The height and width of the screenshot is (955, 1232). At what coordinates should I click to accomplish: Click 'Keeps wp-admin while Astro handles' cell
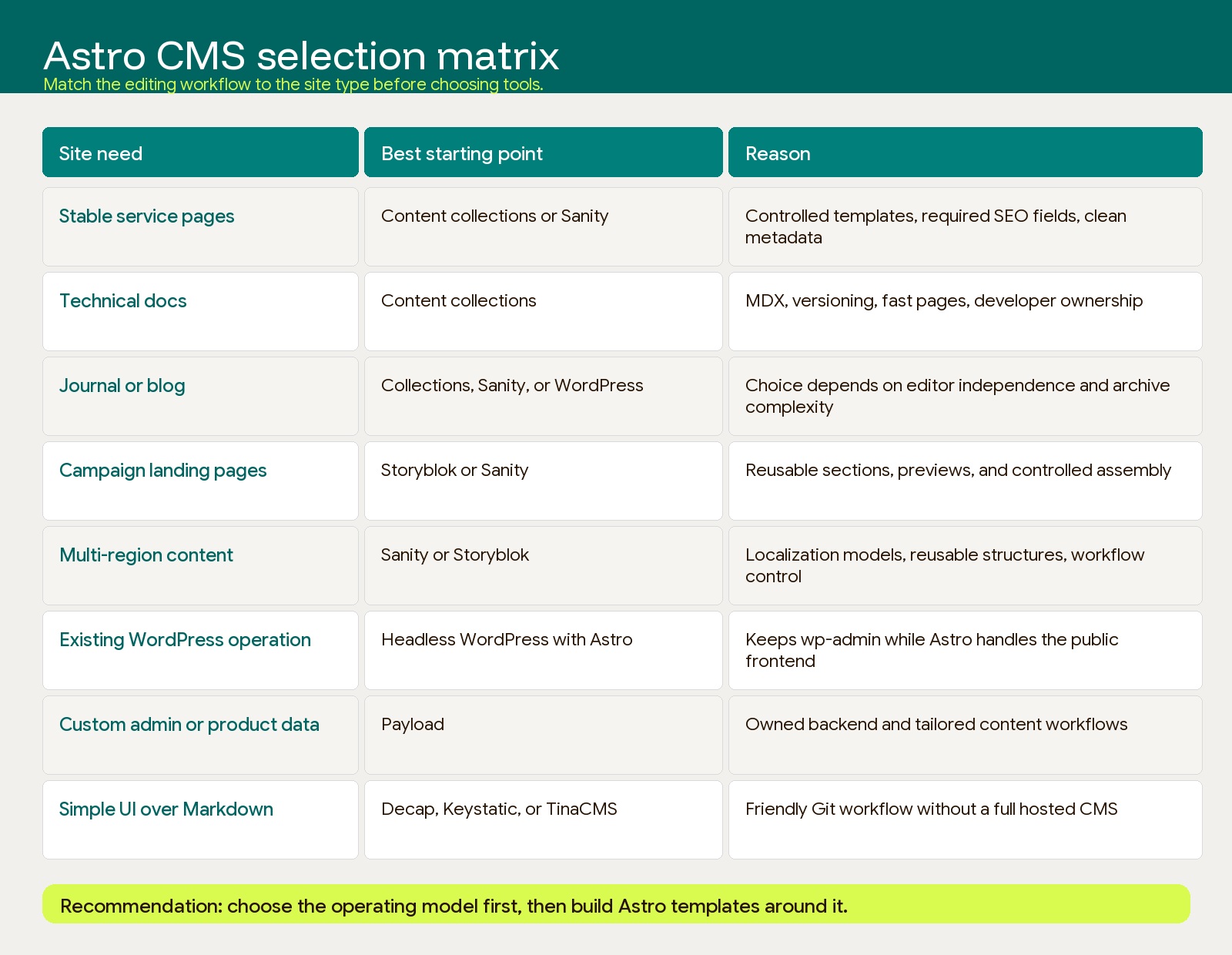[x=966, y=650]
